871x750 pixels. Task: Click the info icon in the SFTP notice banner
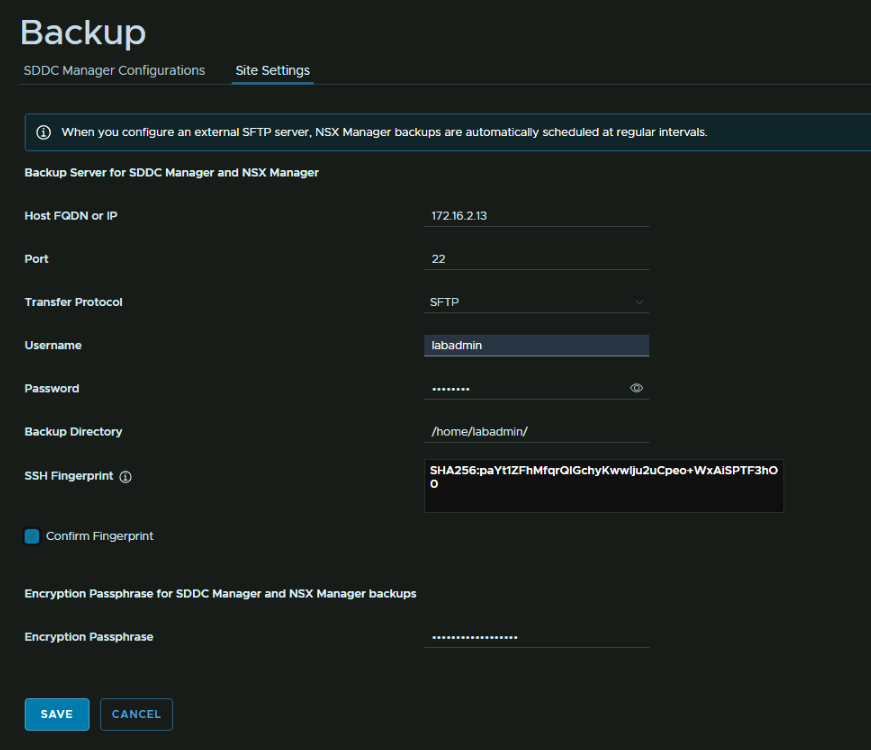pyautogui.click(x=43, y=132)
